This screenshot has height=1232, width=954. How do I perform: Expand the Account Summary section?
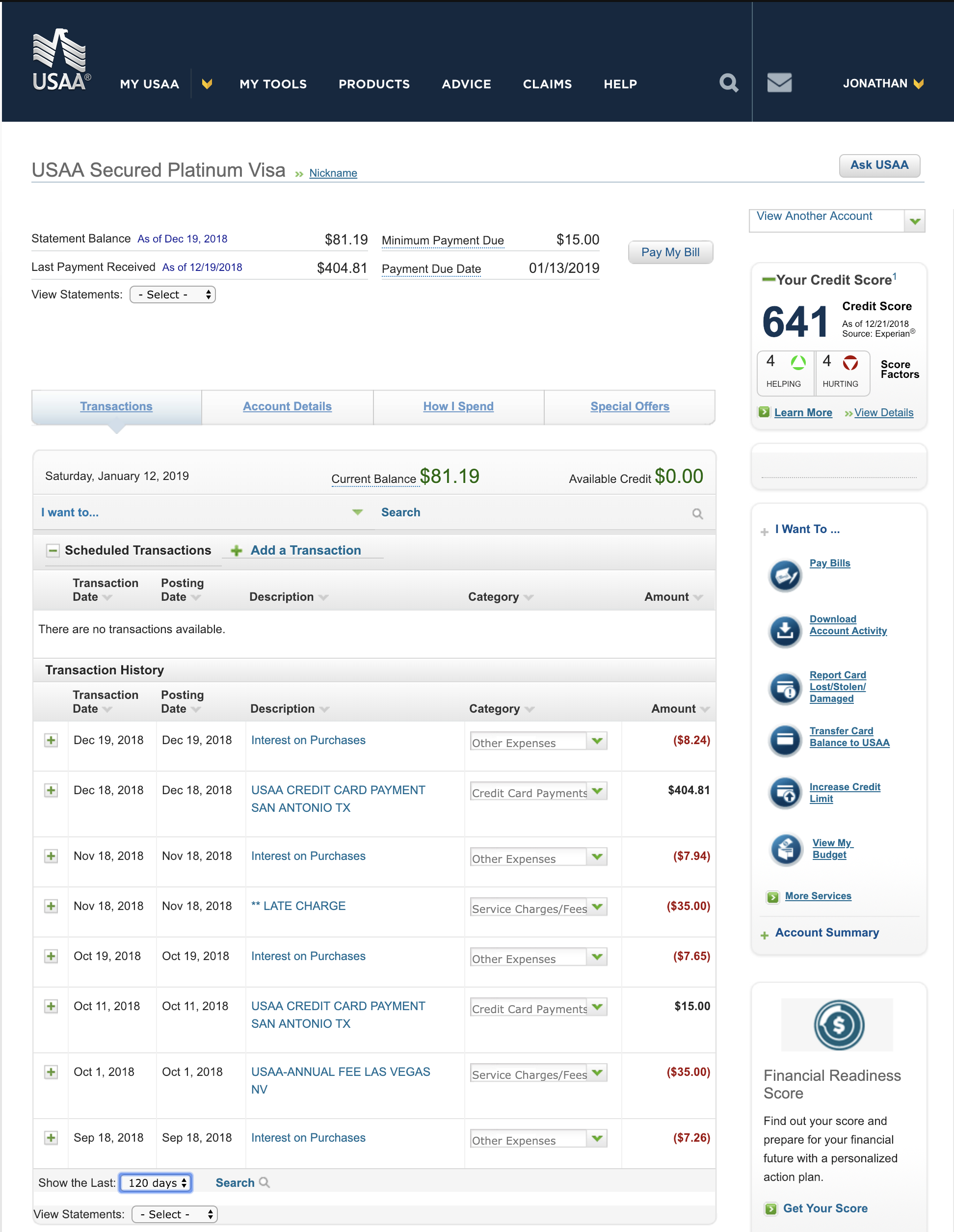point(765,935)
